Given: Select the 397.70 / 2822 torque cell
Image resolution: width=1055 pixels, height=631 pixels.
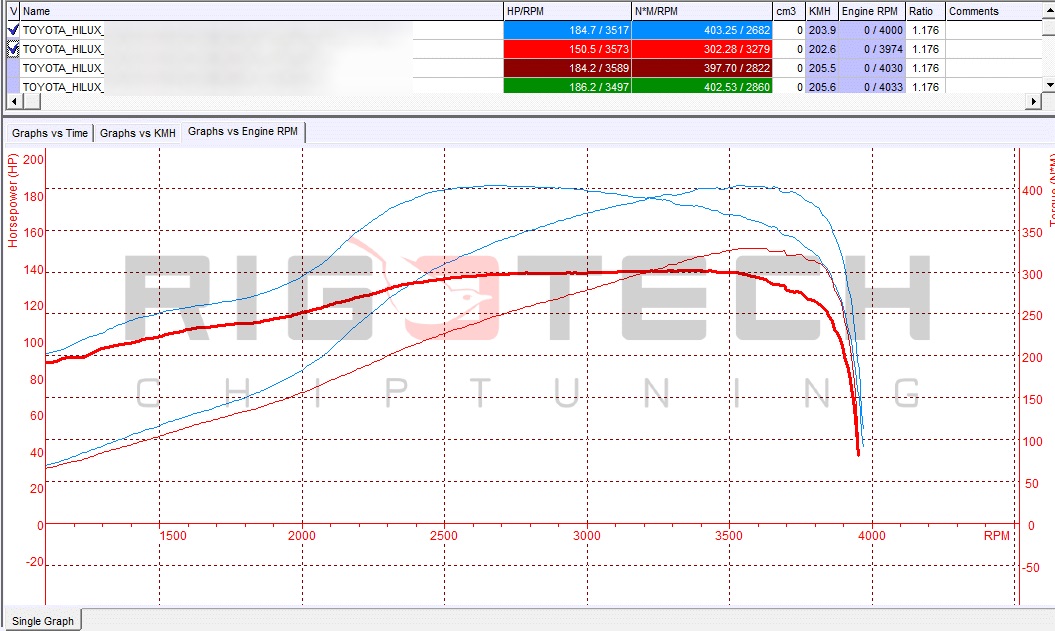Looking at the screenshot, I should pyautogui.click(x=702, y=67).
